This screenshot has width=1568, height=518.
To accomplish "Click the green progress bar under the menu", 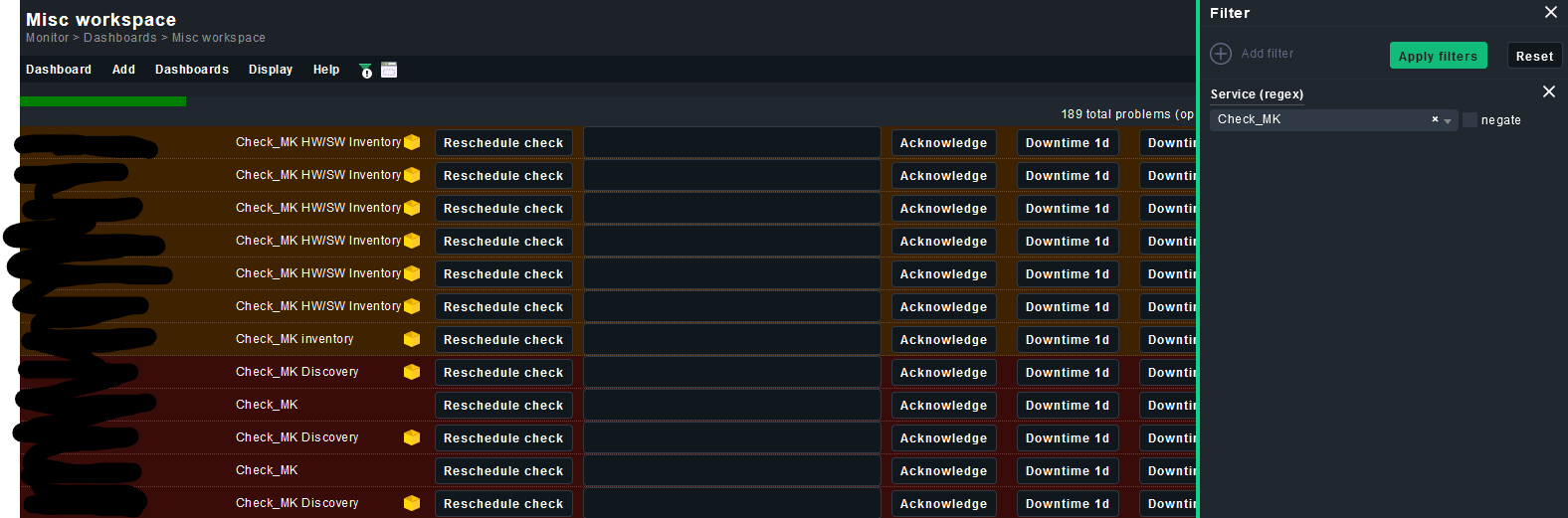I will point(102,101).
